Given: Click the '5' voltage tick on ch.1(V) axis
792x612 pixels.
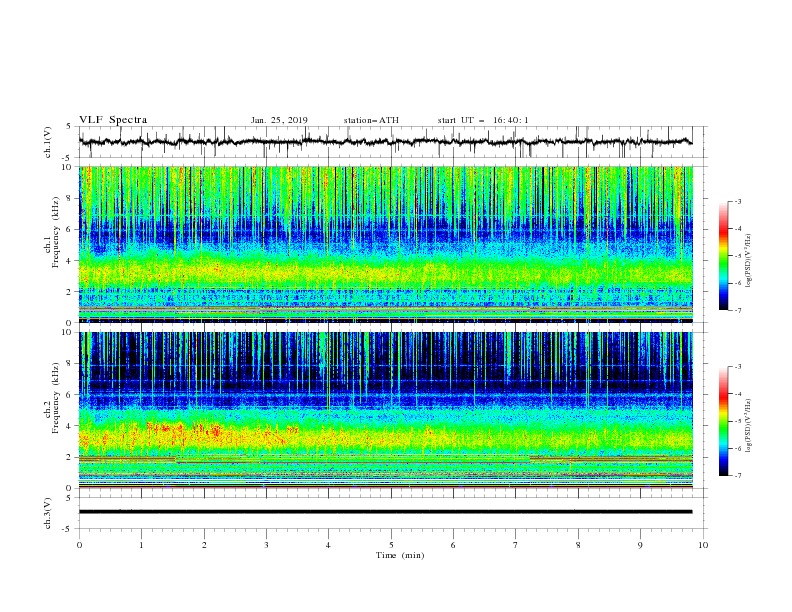Looking at the screenshot, I should [x=69, y=126].
